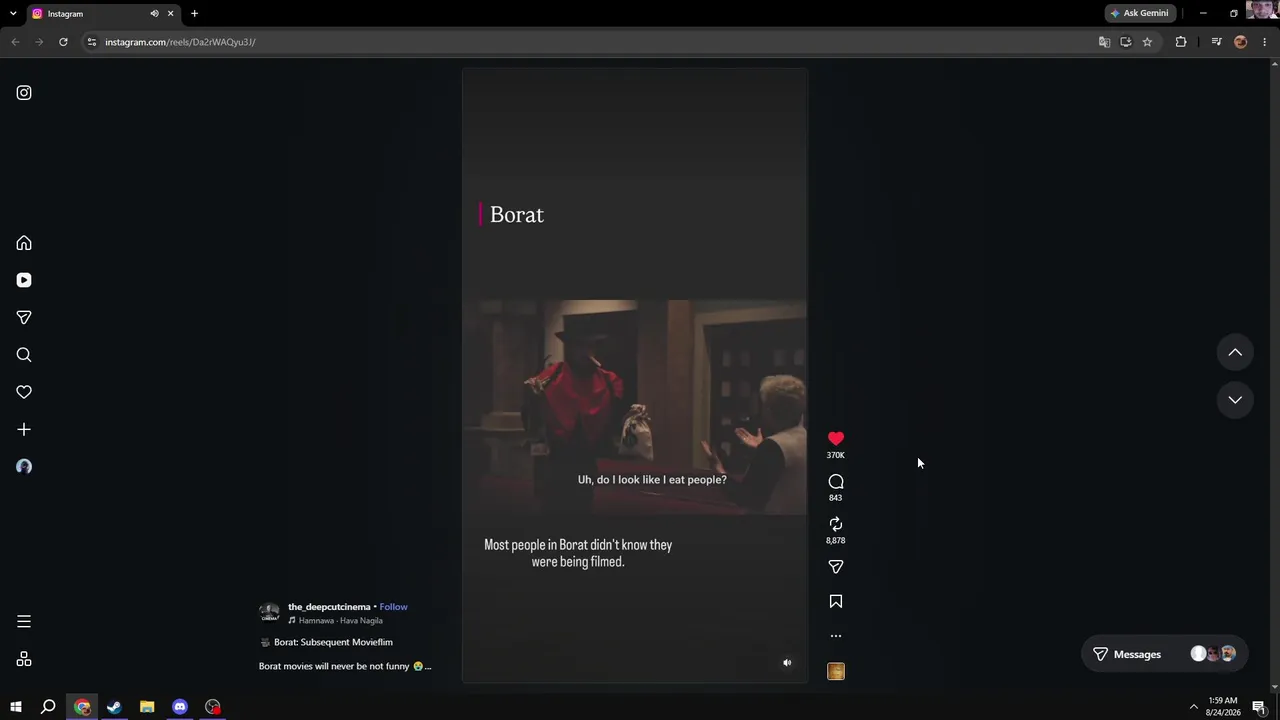Viewport: 1280px width, 720px height.
Task: Go forward in browser history
Action: [x=39, y=42]
